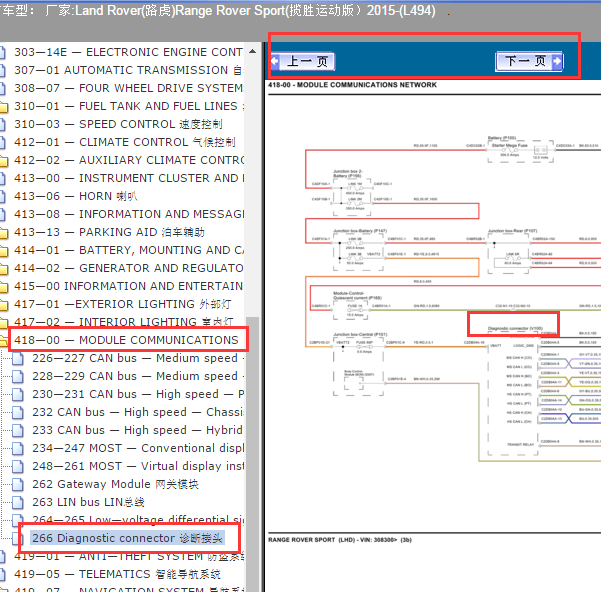Open 419-05 Telematics entry
The image size is (601, 592).
tap(117, 574)
